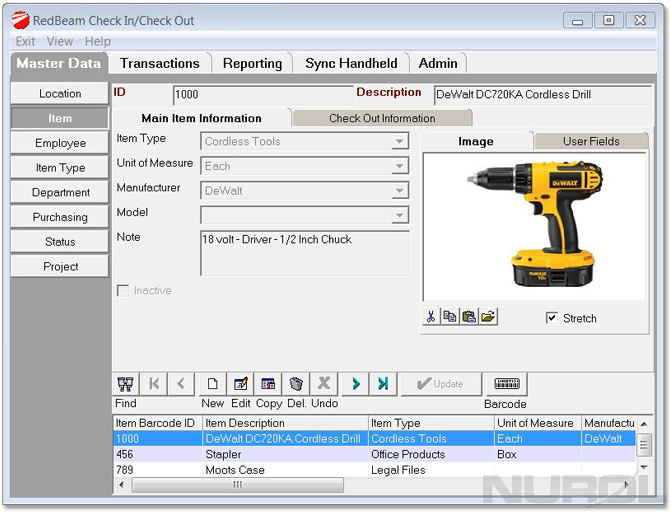Toggle the Inactive checkbox
The height and width of the screenshot is (512, 671).
pos(123,291)
